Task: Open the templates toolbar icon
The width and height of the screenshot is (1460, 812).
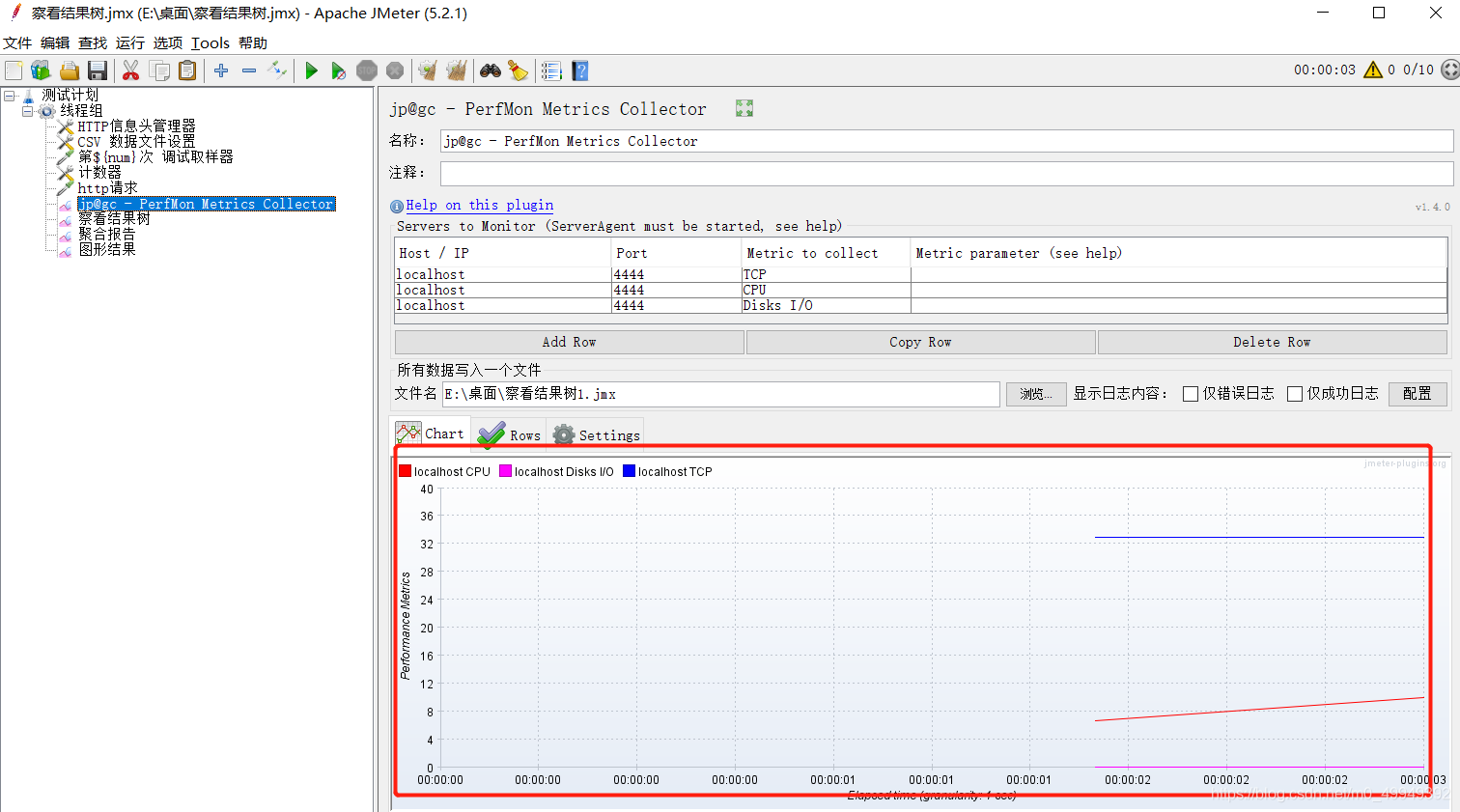Action: click(x=41, y=70)
